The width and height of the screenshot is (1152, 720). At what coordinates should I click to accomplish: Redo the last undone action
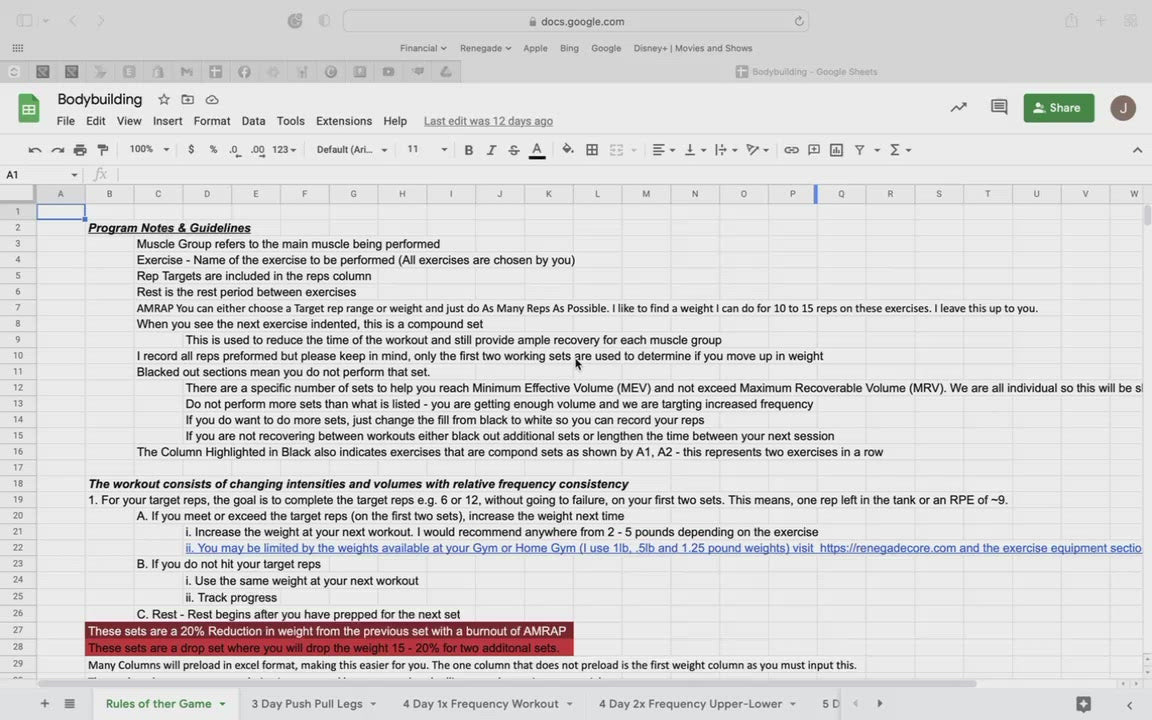coord(57,150)
